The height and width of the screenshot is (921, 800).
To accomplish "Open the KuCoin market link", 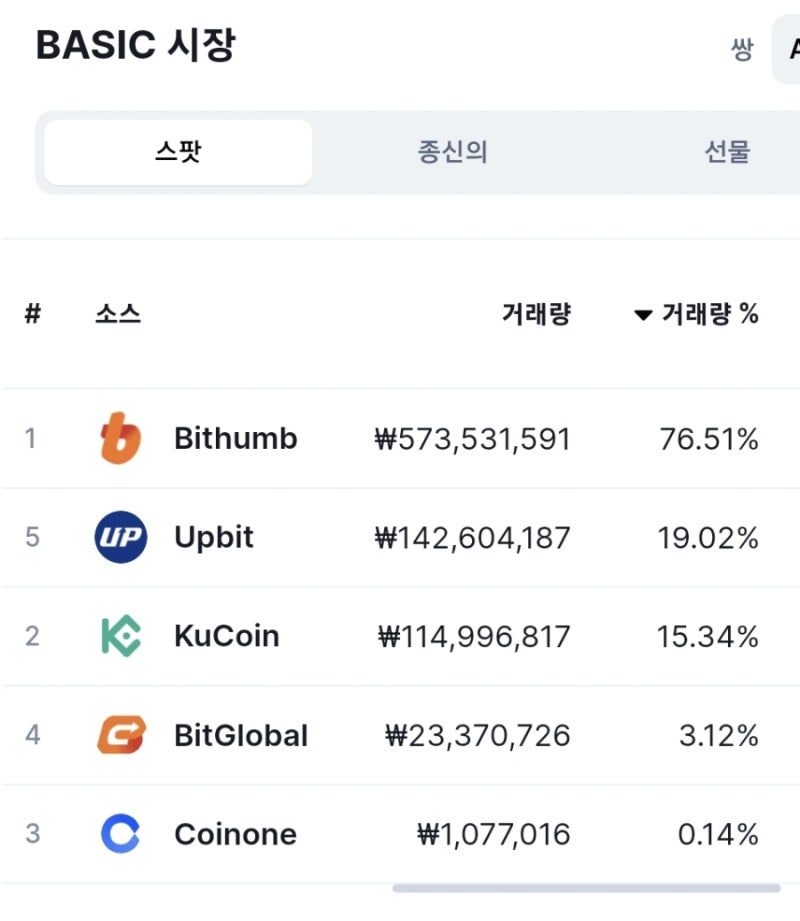I will (x=227, y=636).
